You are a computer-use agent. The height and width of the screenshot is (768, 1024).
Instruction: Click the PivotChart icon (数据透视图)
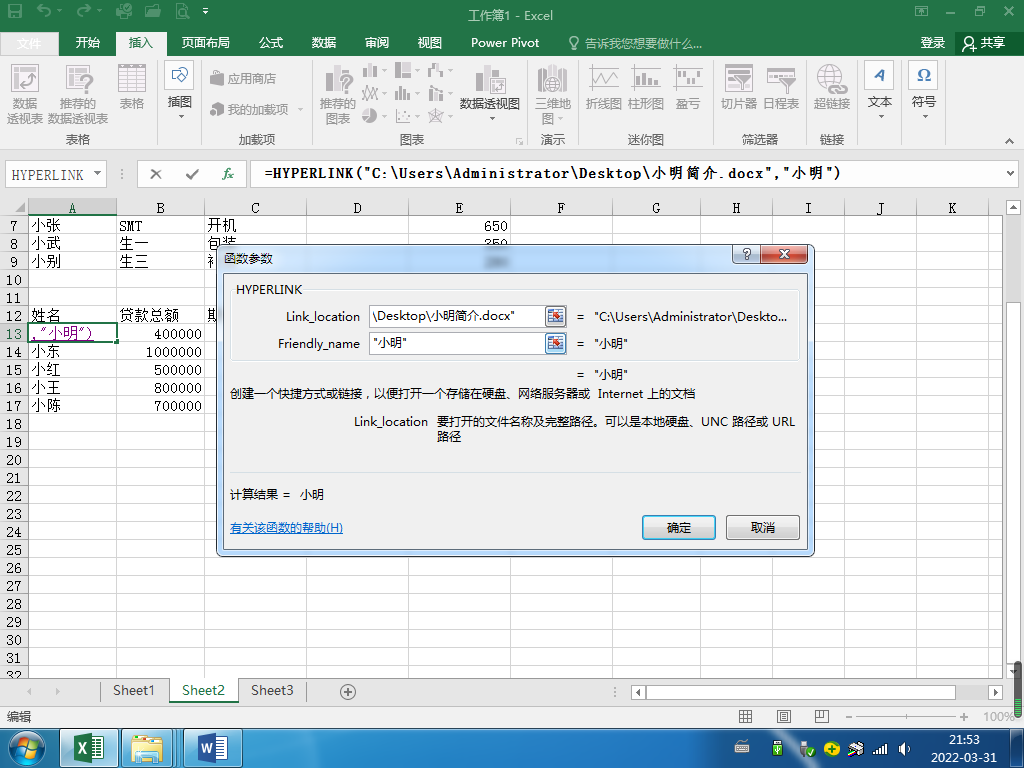(490, 91)
